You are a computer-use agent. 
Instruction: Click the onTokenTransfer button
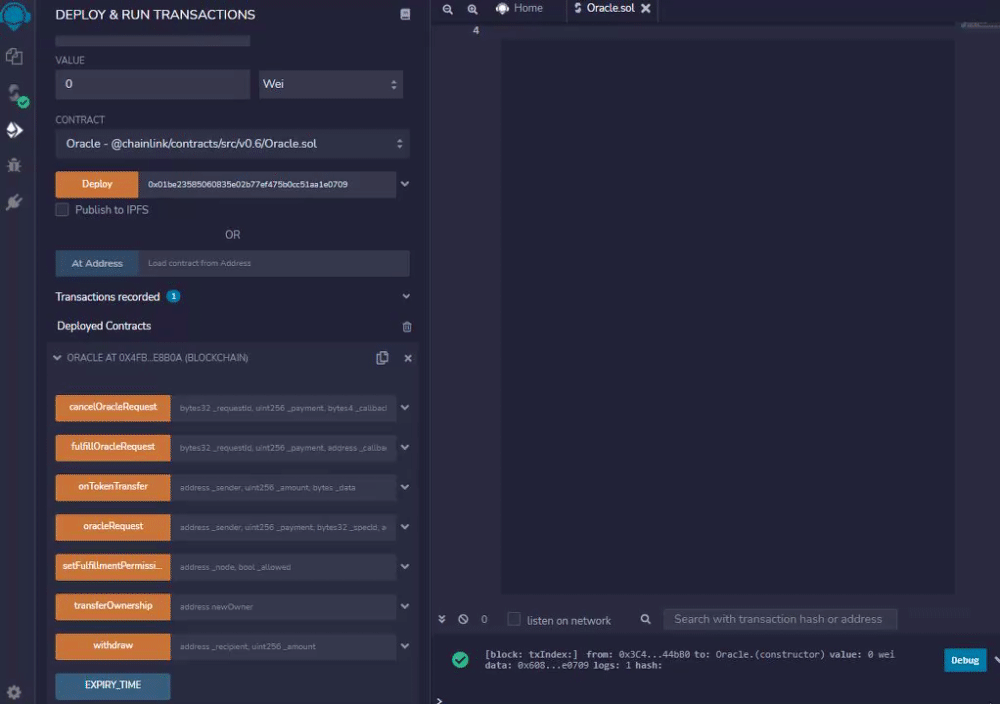113,487
